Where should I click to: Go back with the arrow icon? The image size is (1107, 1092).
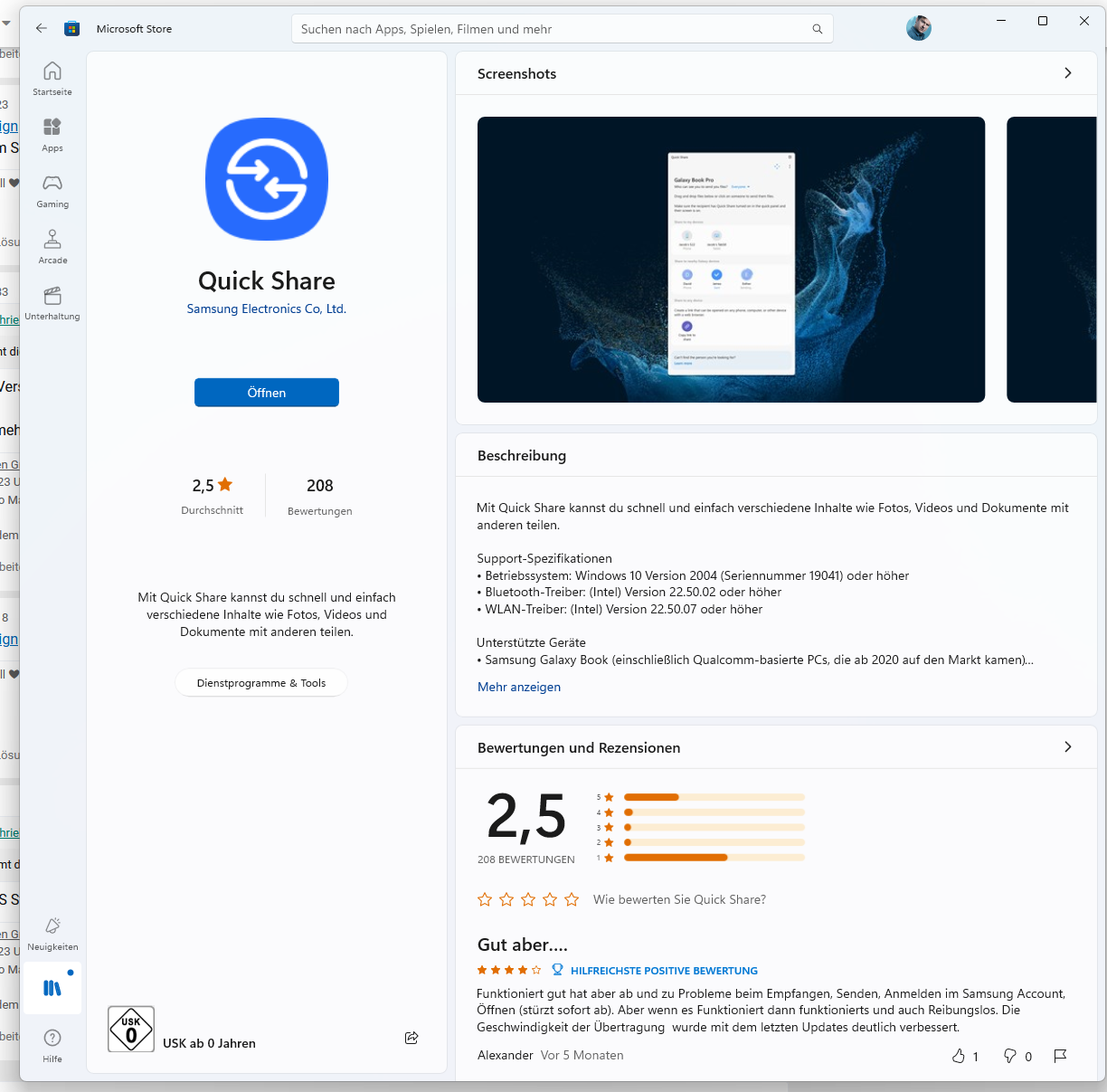pos(42,29)
